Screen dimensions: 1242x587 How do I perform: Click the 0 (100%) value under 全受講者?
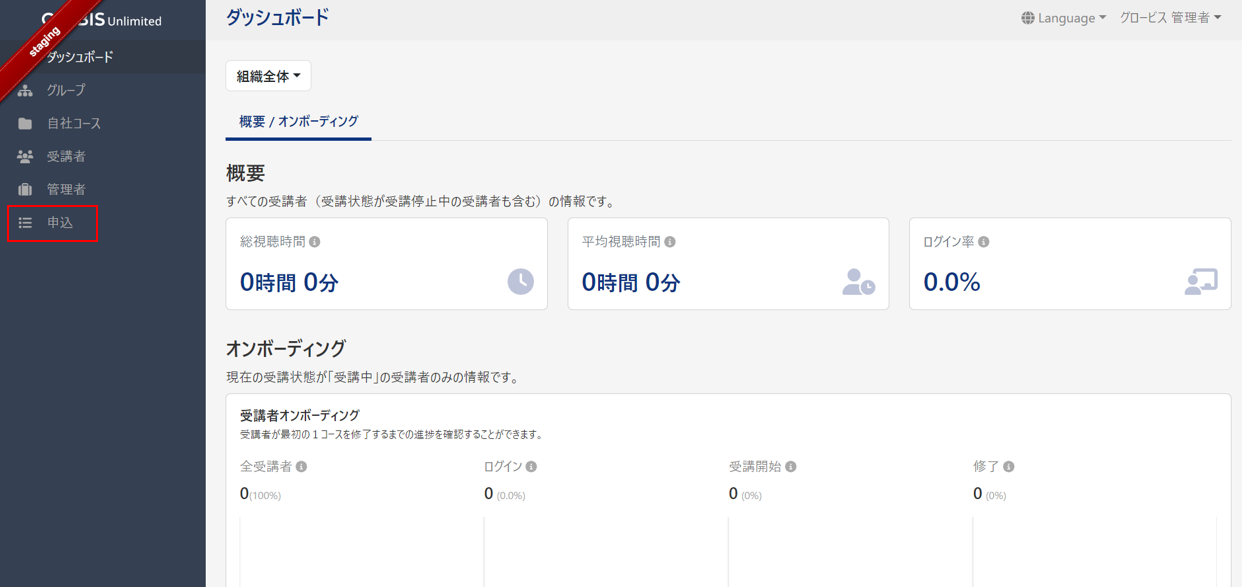[x=260, y=494]
